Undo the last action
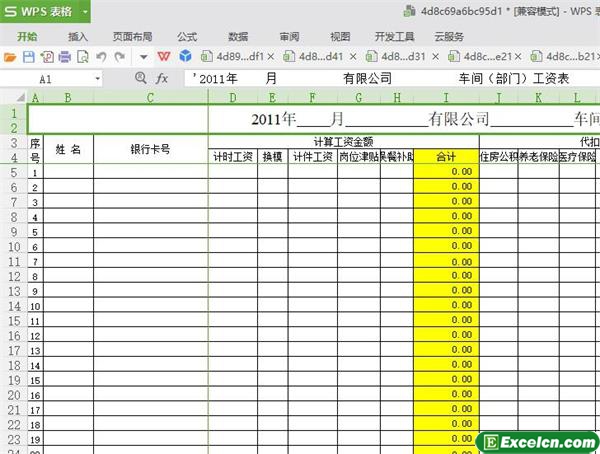Viewport: 600px width, 454px height. tap(101, 57)
